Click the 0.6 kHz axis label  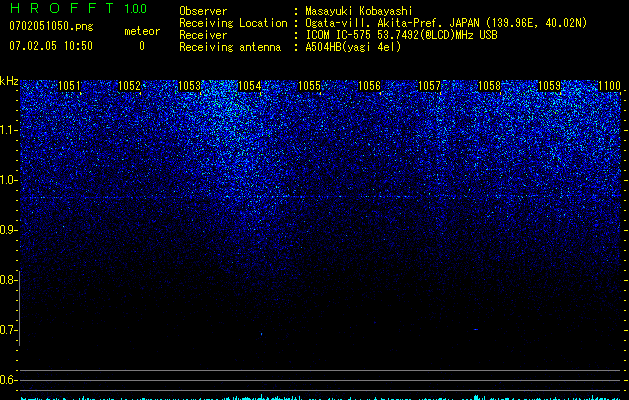pyautogui.click(x=8, y=380)
